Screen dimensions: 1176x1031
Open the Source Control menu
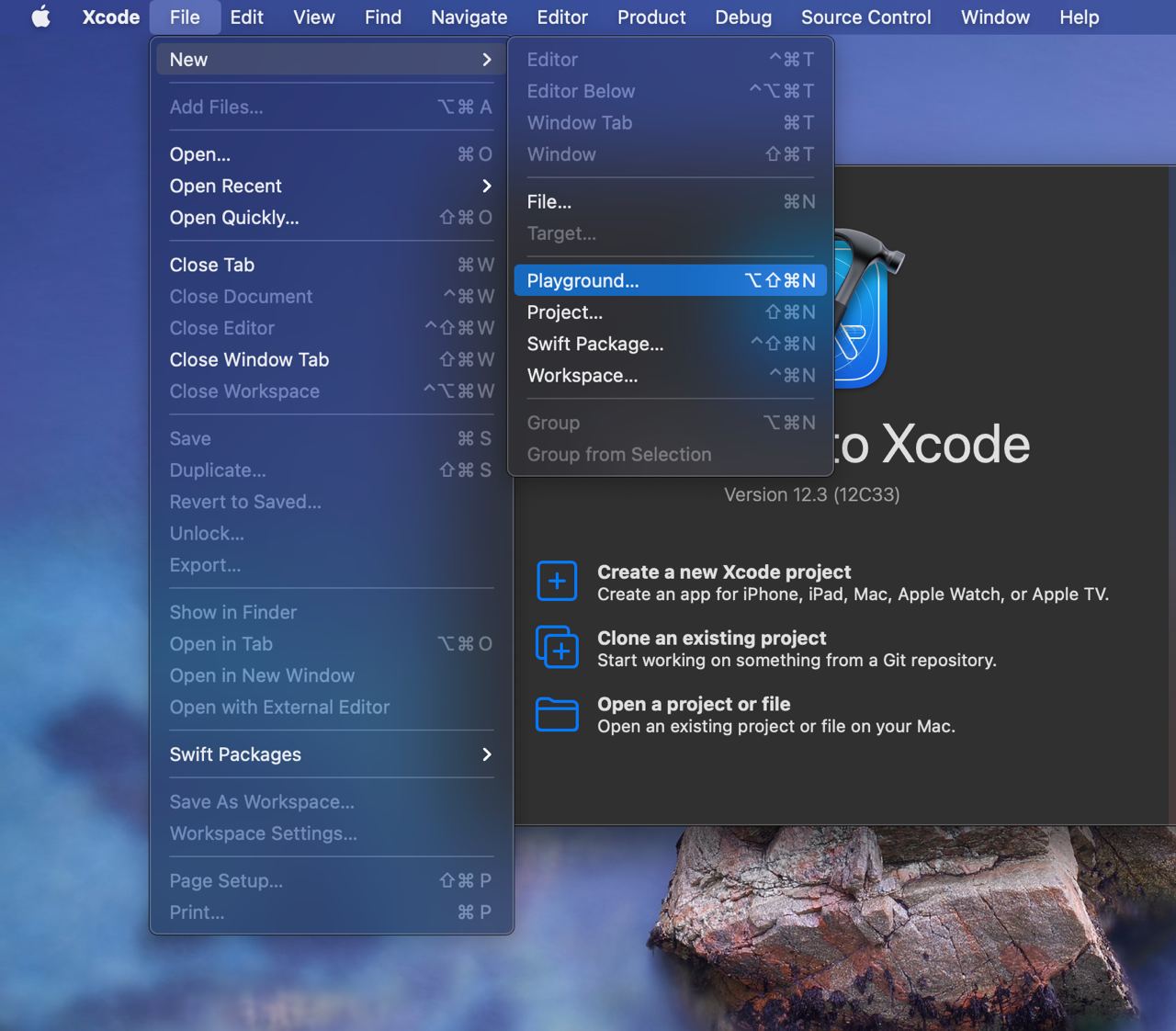tap(866, 17)
